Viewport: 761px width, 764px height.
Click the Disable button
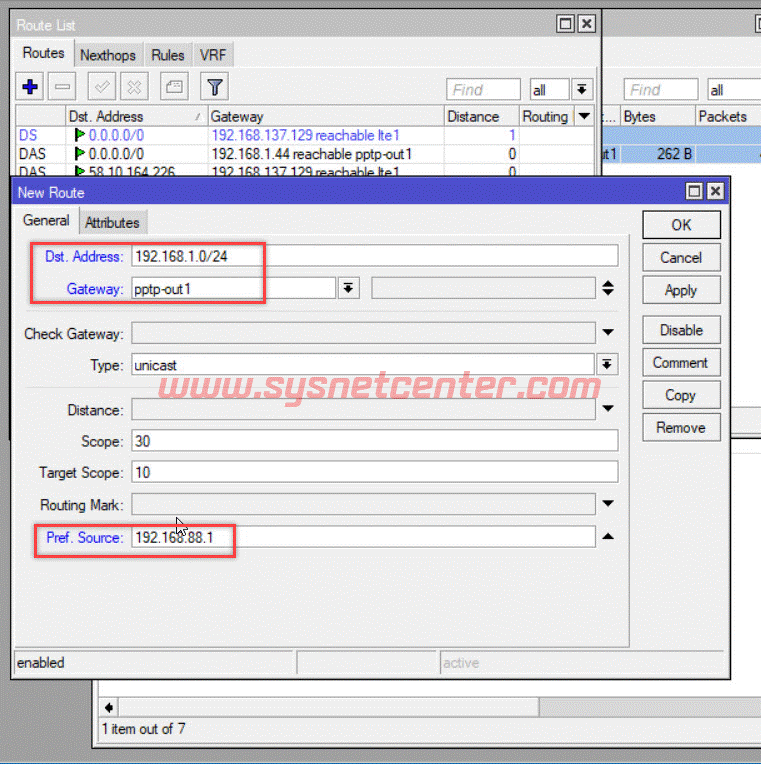(681, 330)
